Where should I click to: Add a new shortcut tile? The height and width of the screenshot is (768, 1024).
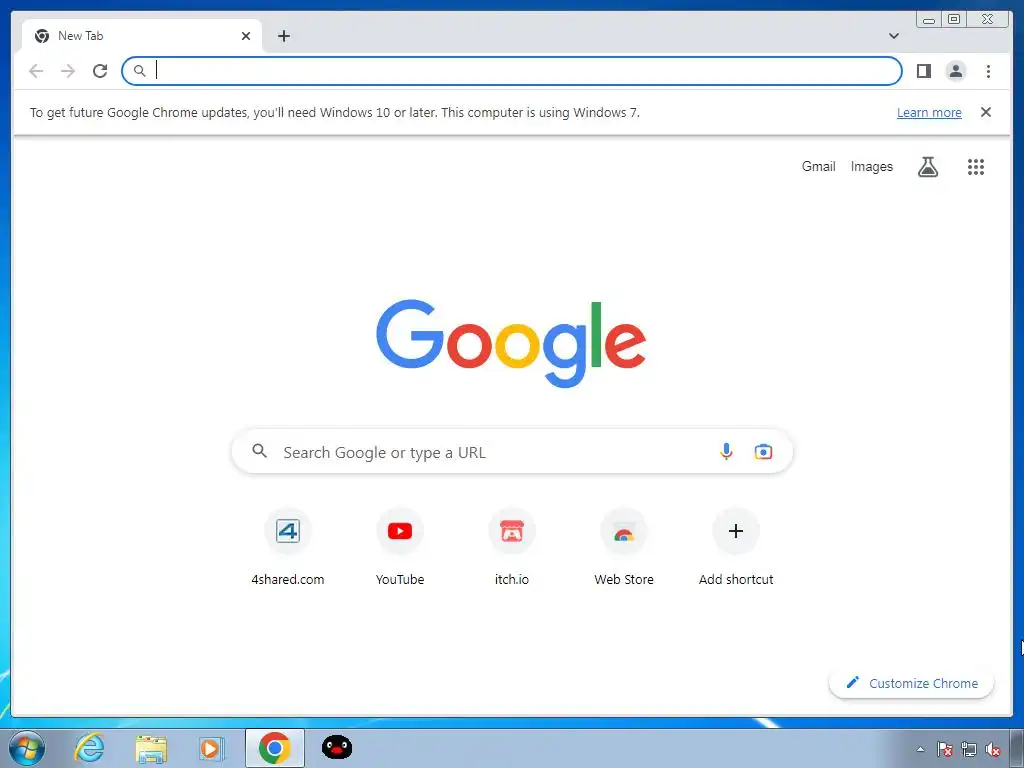click(736, 549)
